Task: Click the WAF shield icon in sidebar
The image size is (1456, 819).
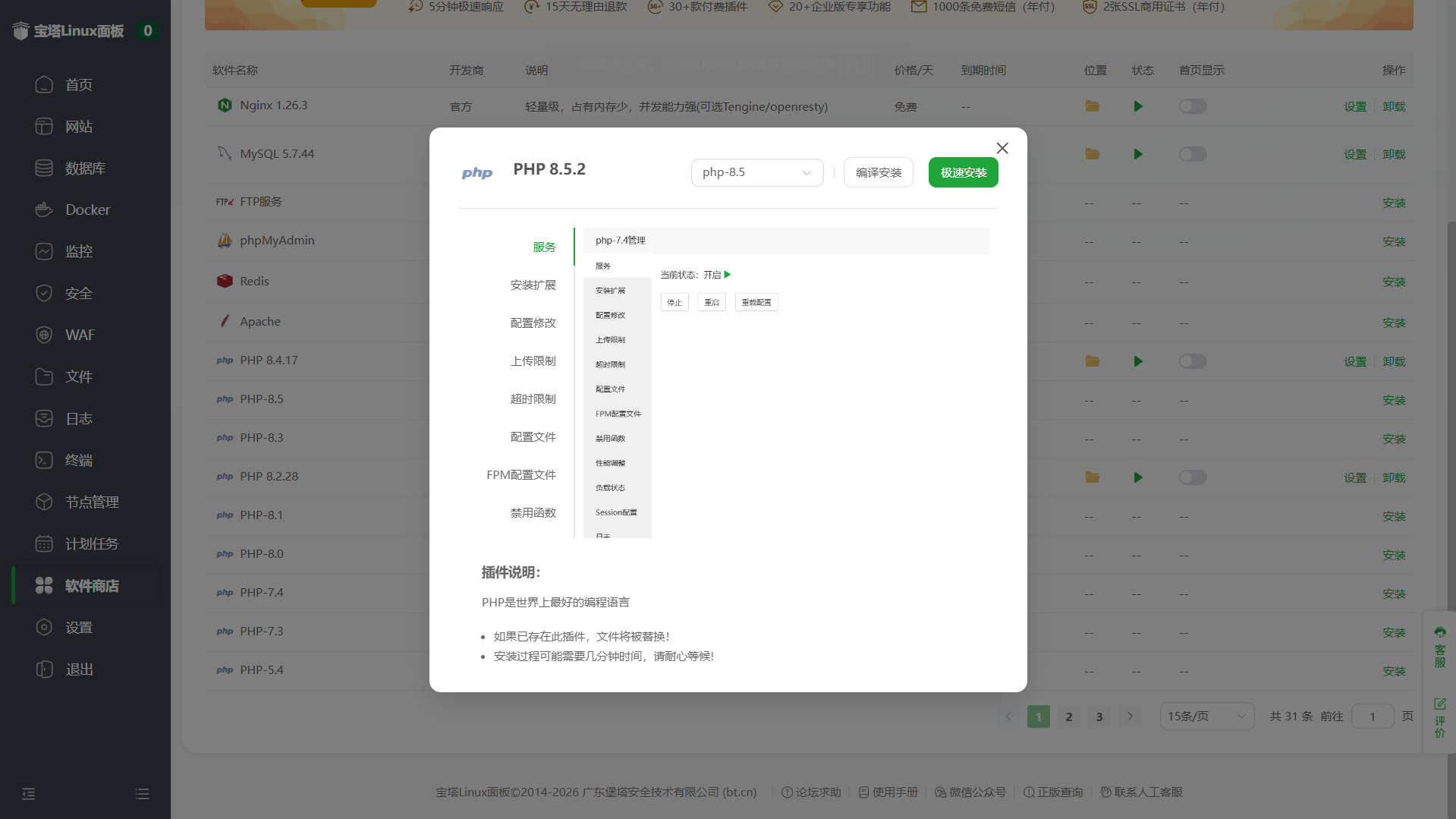Action: (44, 335)
